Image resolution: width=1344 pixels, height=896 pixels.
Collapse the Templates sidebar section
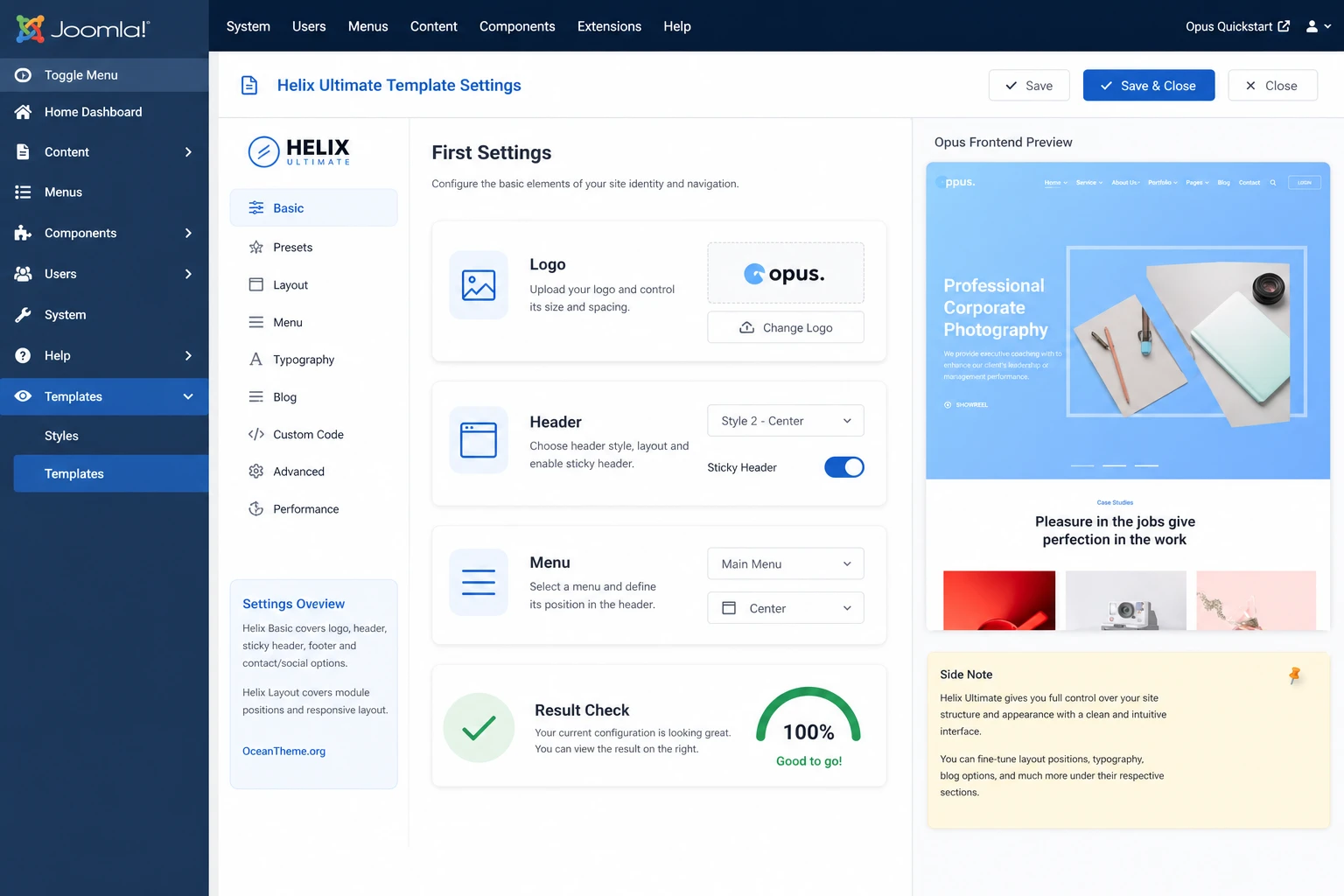(x=188, y=396)
